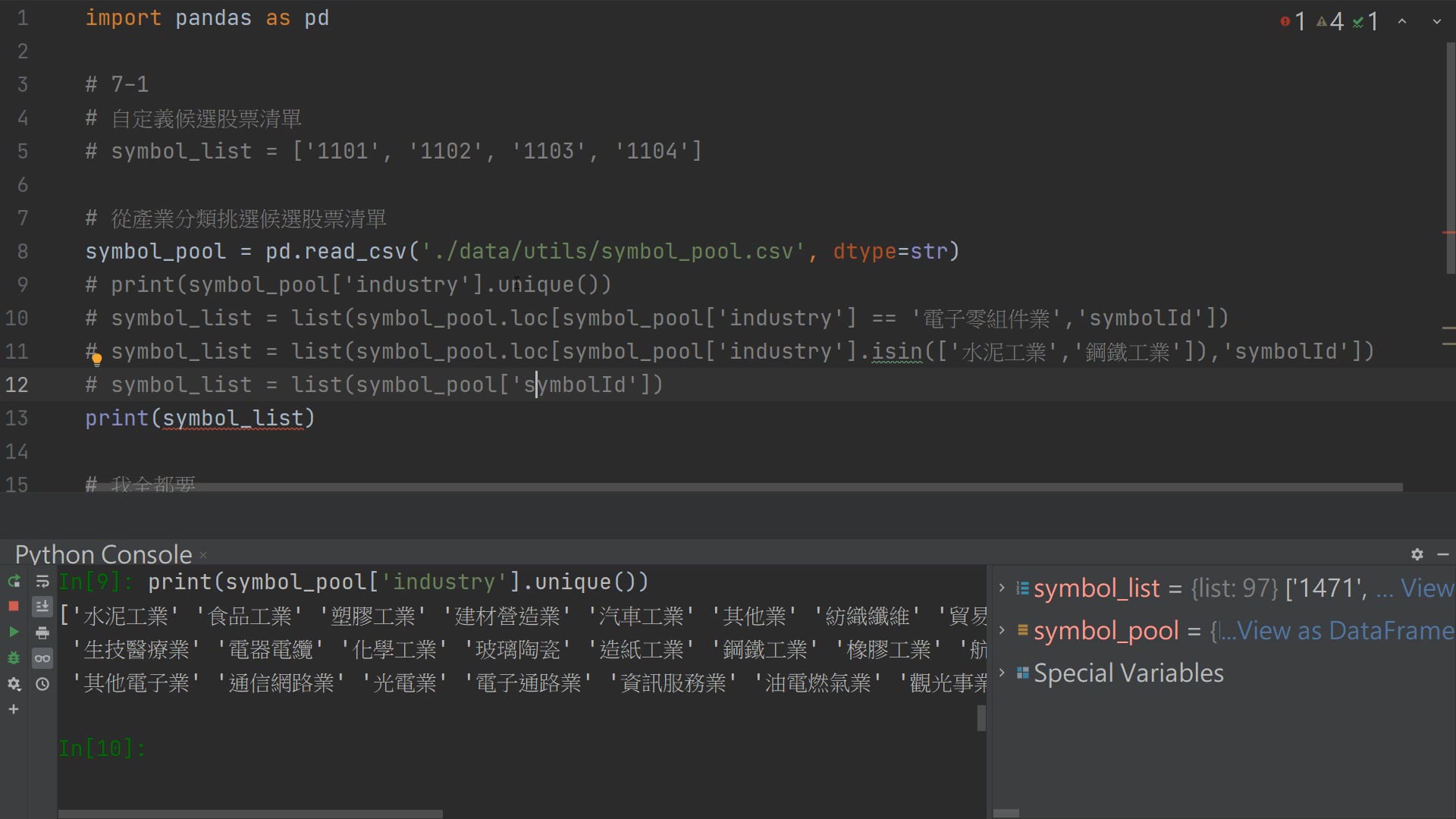The height and width of the screenshot is (819, 1456).
Task: Toggle soft-wrap in the console
Action: [42, 582]
